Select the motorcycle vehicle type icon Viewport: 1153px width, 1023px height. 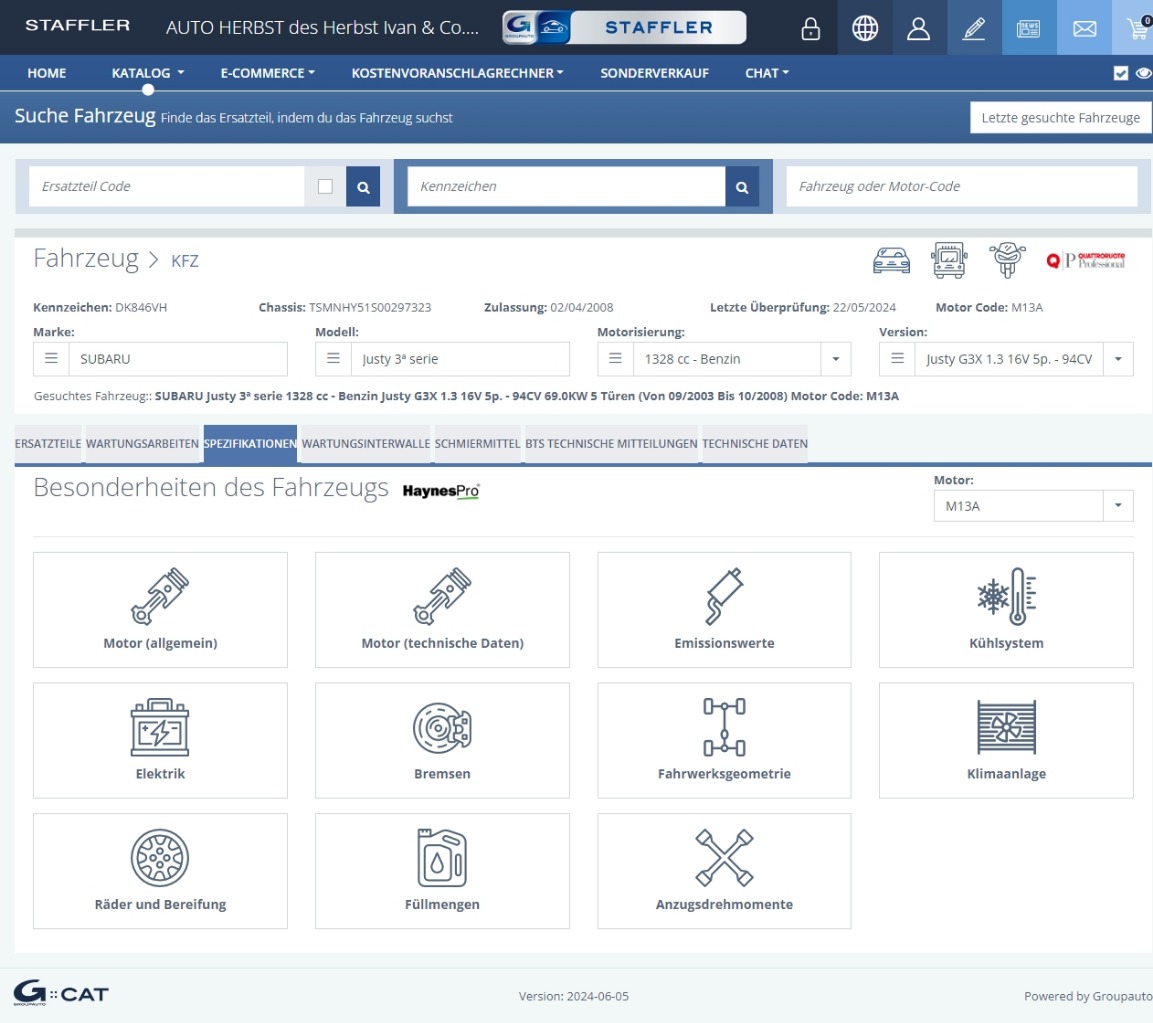1007,260
